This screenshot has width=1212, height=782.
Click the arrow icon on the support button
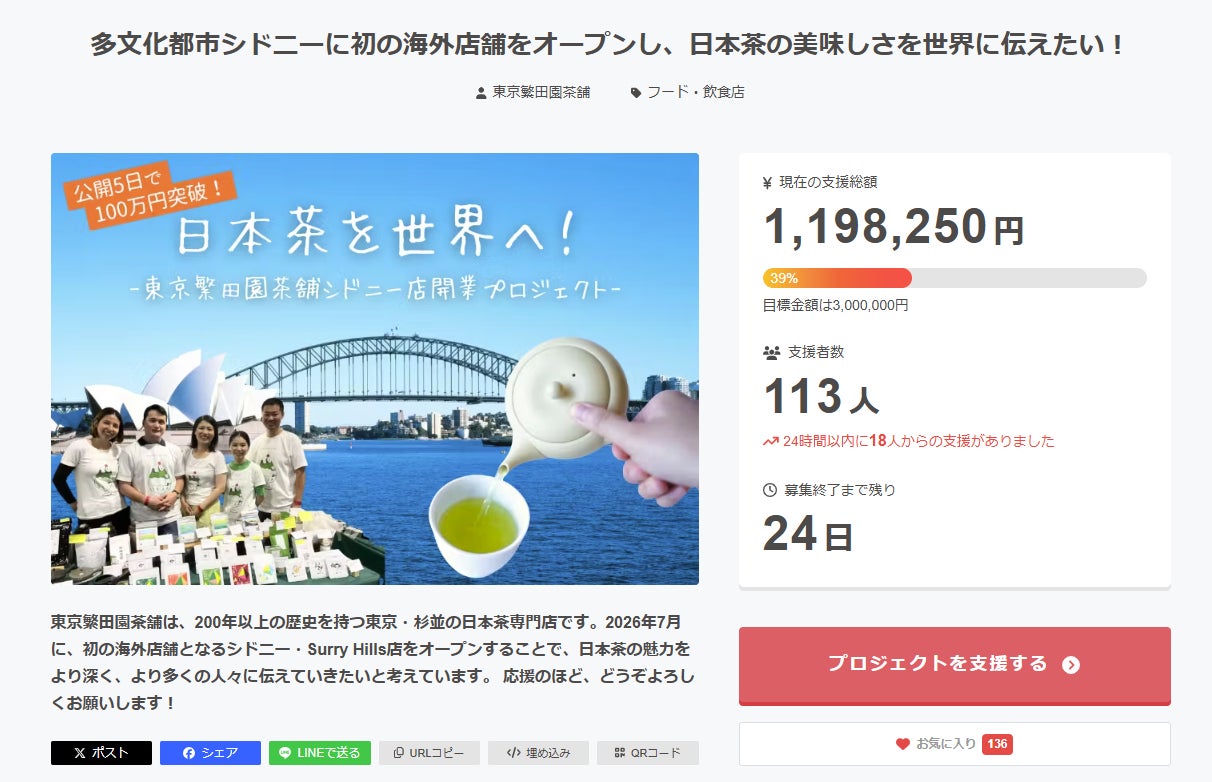1071,665
